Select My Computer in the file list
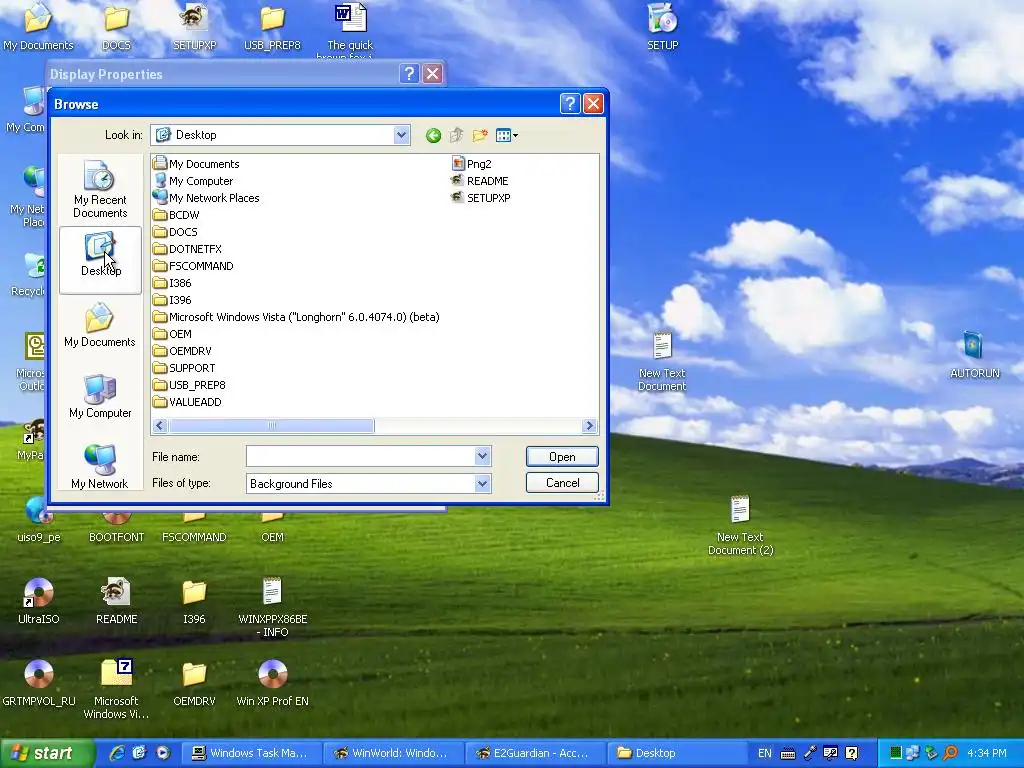The width and height of the screenshot is (1024, 768). pos(193,181)
